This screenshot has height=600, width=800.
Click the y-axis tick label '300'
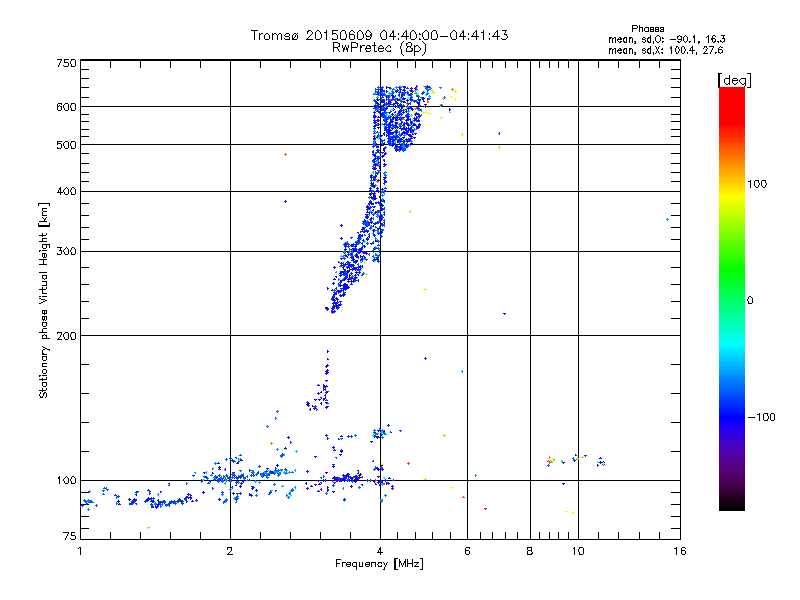(x=66, y=252)
